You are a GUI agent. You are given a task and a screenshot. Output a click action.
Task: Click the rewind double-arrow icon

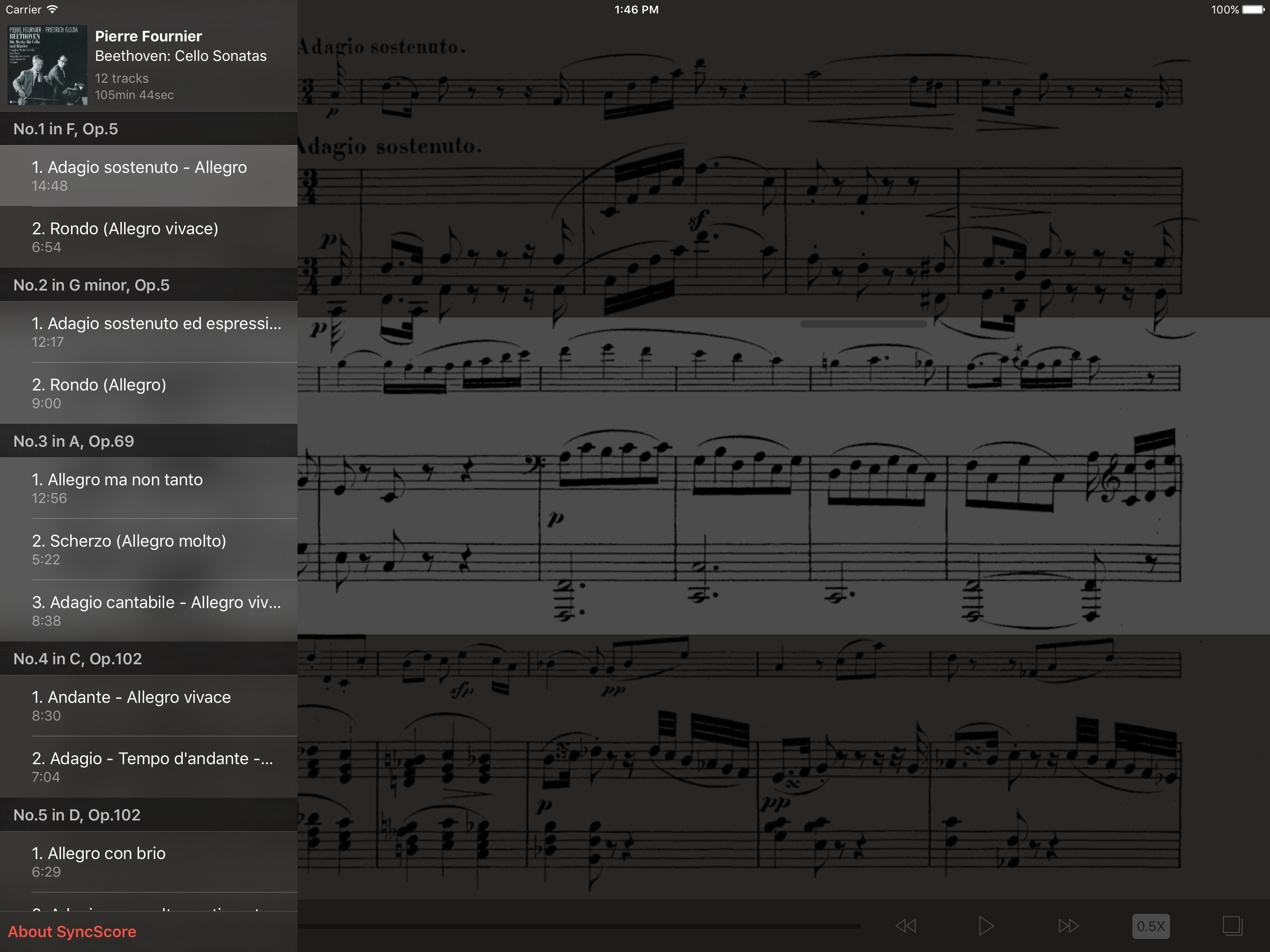coord(906,926)
